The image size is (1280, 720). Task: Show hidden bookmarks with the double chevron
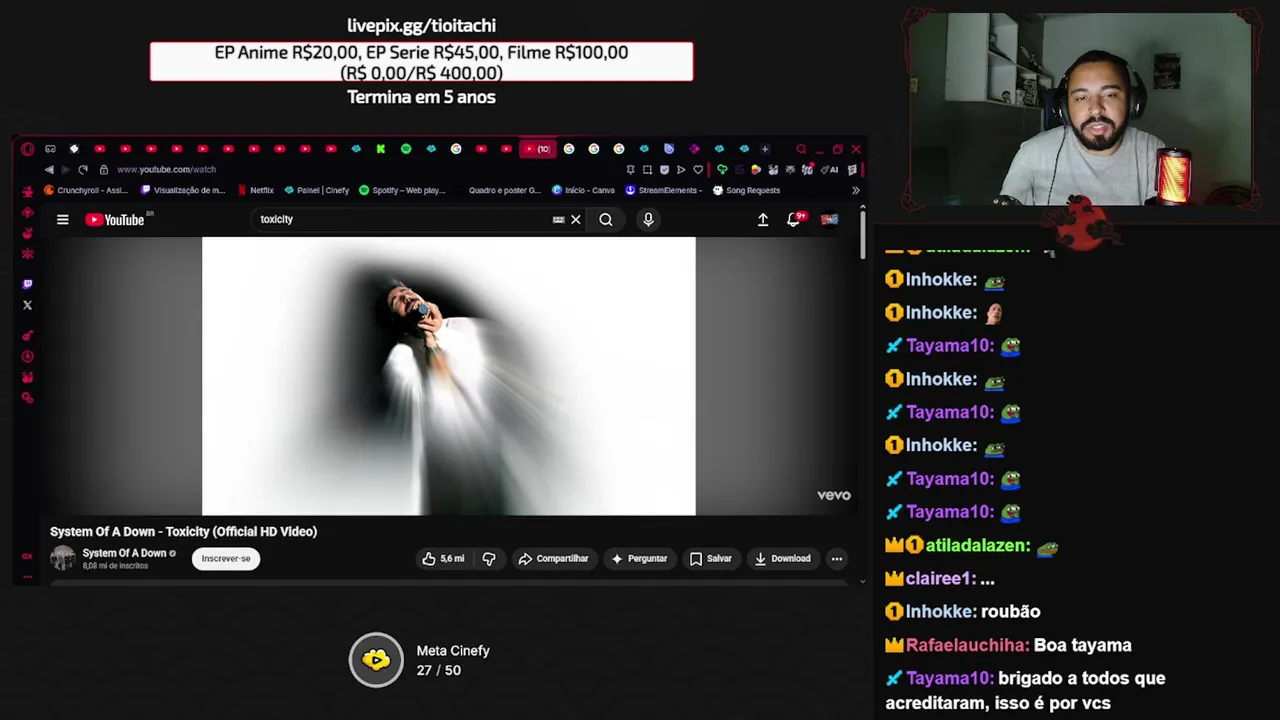856,190
